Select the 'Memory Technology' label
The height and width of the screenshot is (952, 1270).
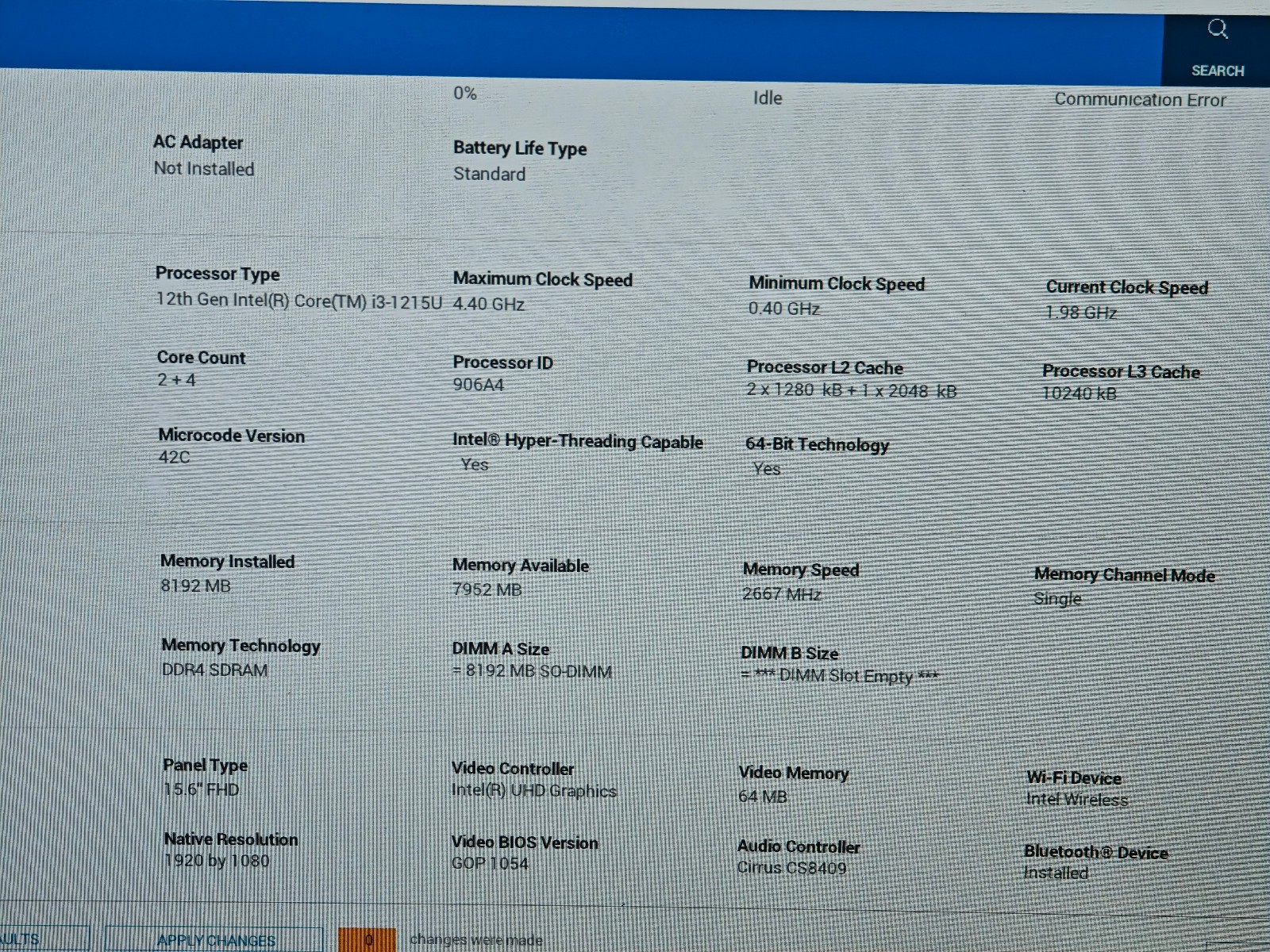coord(241,646)
